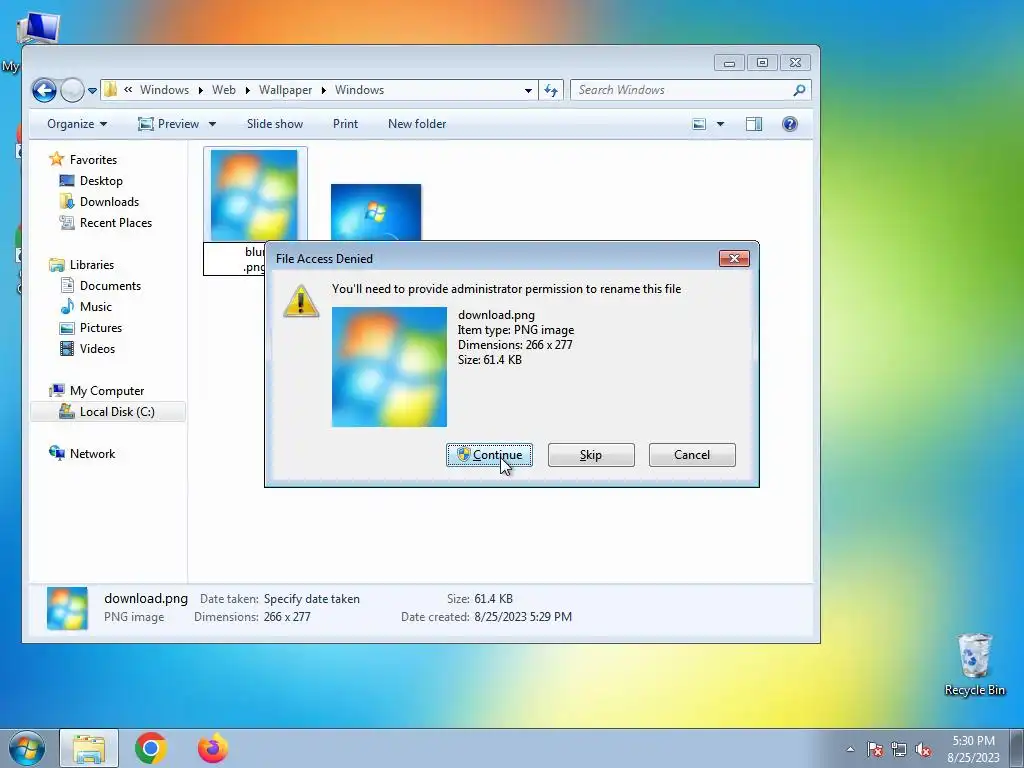Viewport: 1024px width, 768px height.
Task: Select Libraries in the navigation pane
Action: (x=92, y=264)
